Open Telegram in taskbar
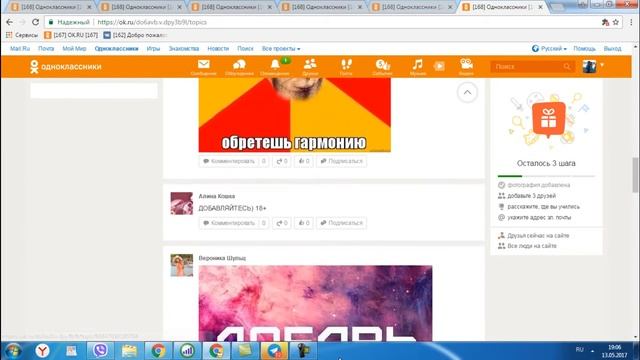640x360 pixels. click(x=274, y=351)
